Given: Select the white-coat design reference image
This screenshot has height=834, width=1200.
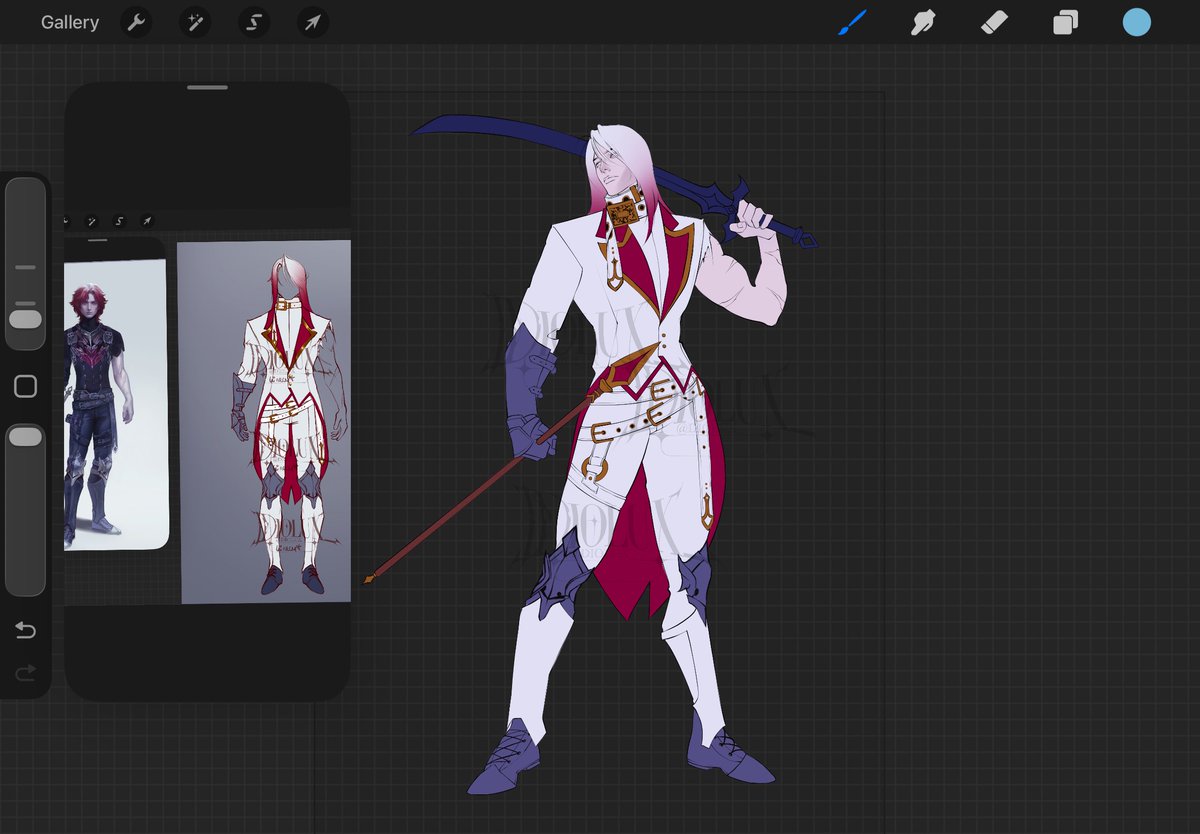Looking at the screenshot, I should coord(264,421).
